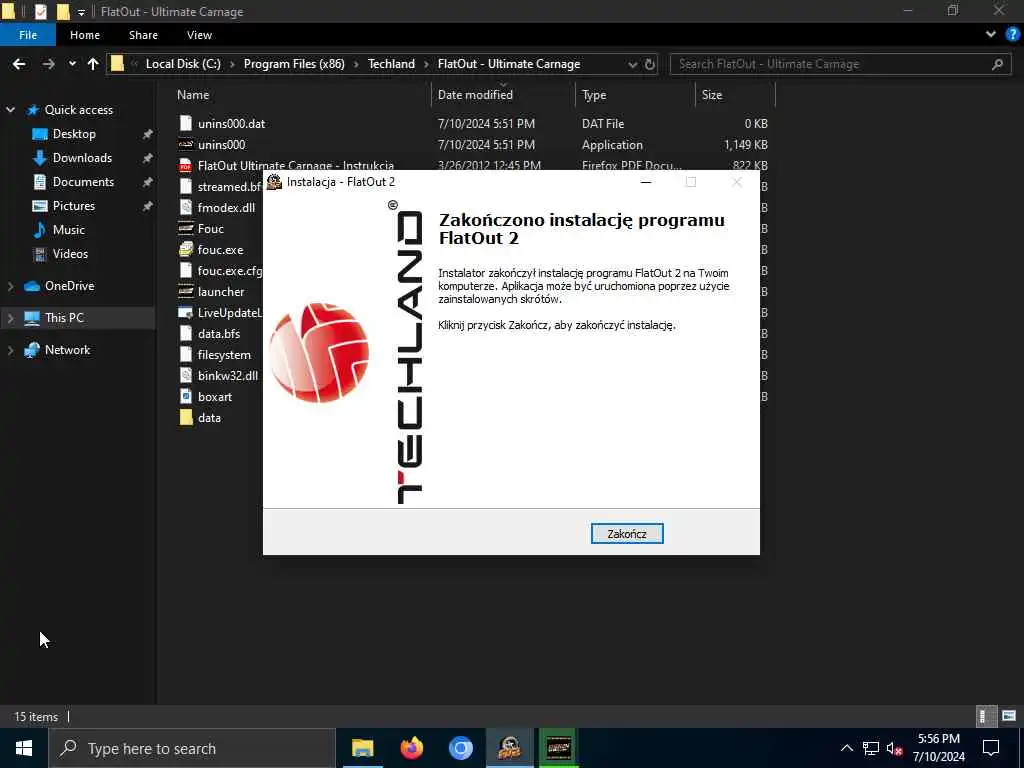Open Documents in Quick access
The height and width of the screenshot is (768, 1024).
83,182
